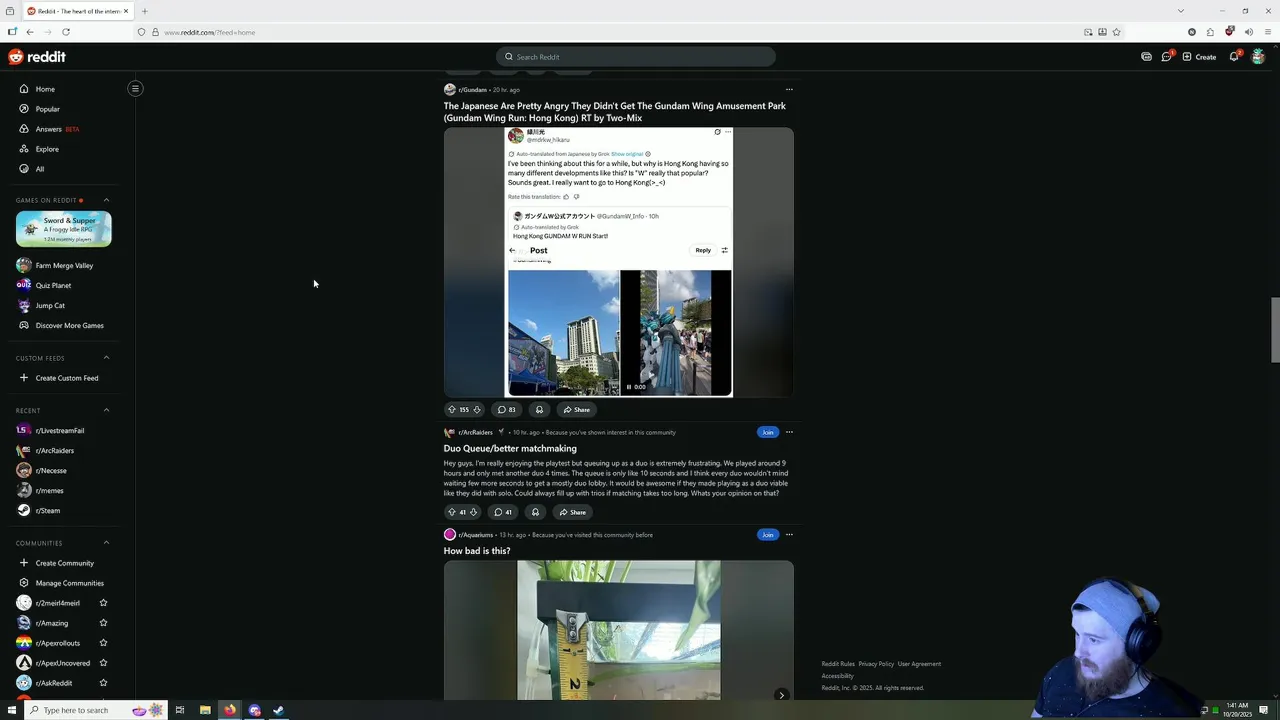Favorite r/2meirl4meirl with its star
The width and height of the screenshot is (1280, 720).
(103, 603)
